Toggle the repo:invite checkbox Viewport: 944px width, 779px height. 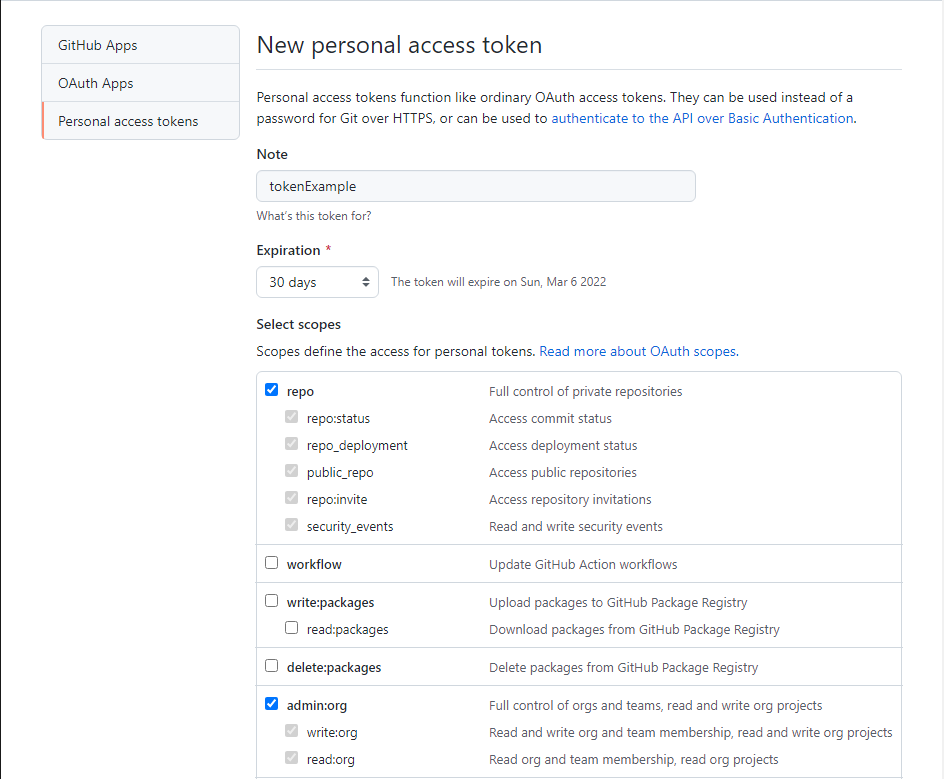(291, 498)
